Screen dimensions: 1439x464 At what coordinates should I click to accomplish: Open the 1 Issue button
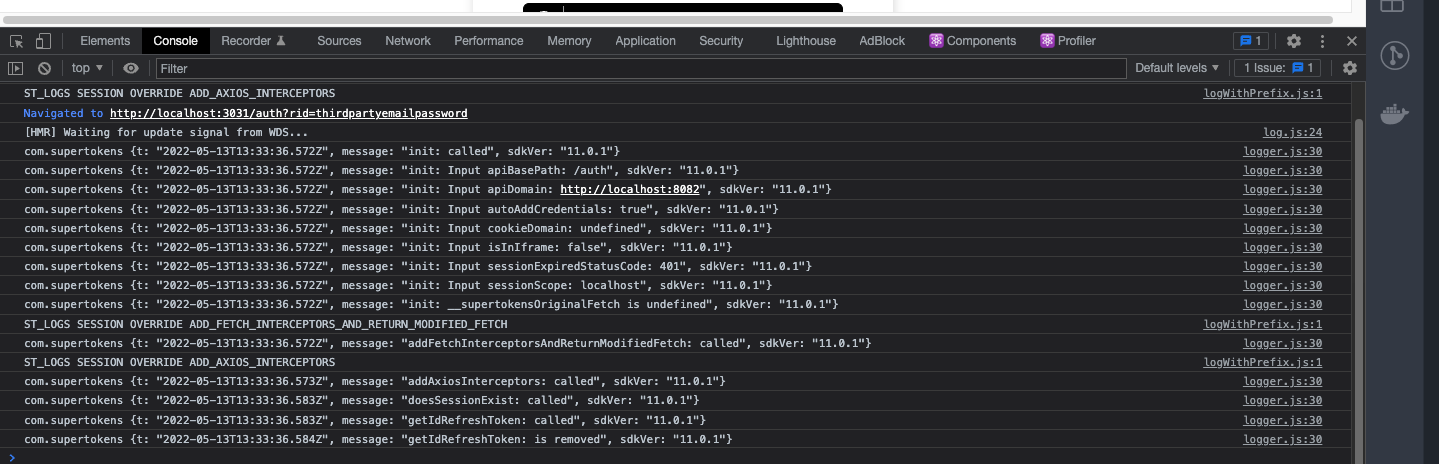1277,68
